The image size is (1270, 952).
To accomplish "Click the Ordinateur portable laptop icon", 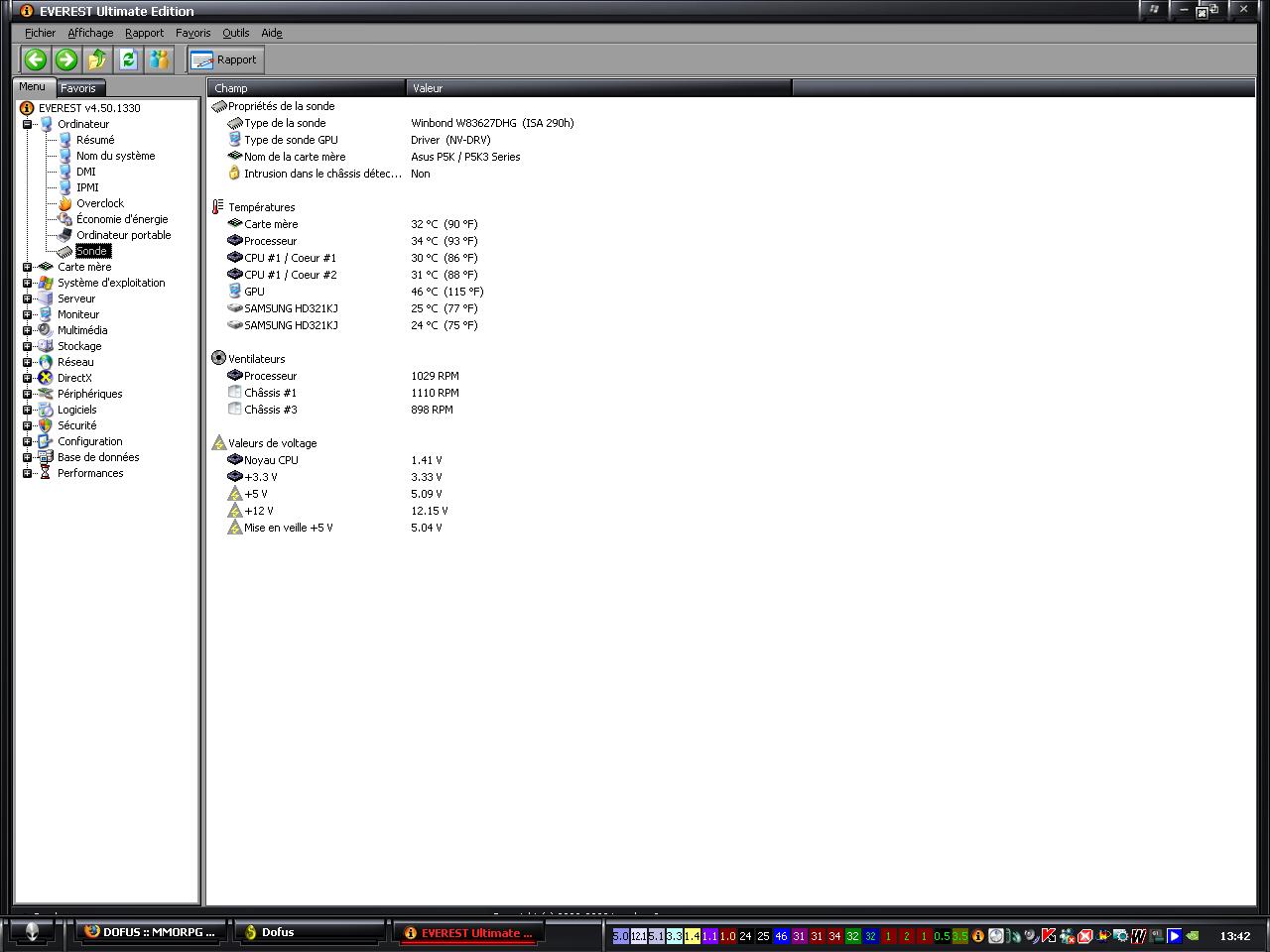I will tap(65, 235).
